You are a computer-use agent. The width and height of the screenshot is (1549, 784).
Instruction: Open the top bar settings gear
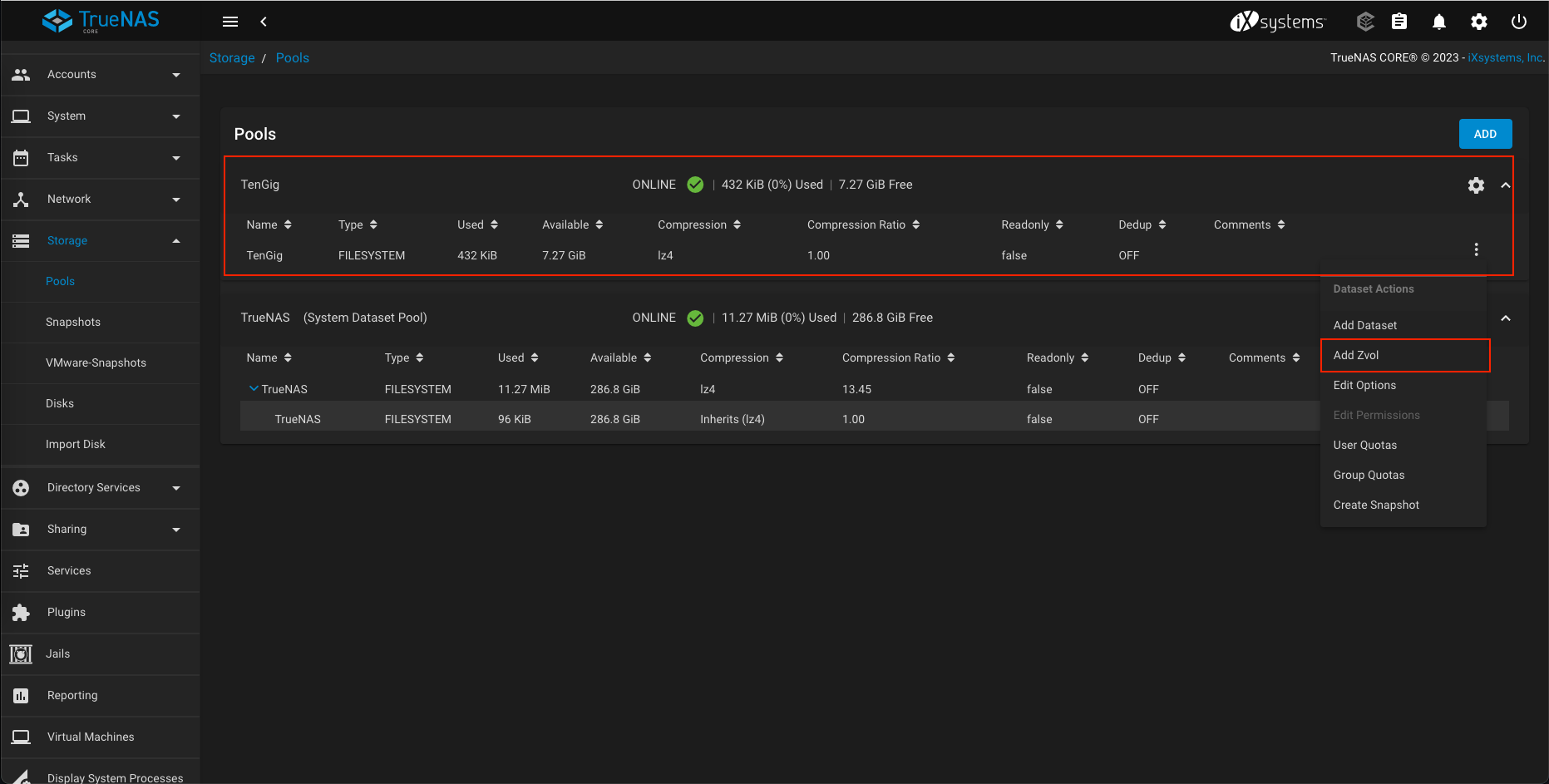click(1478, 22)
